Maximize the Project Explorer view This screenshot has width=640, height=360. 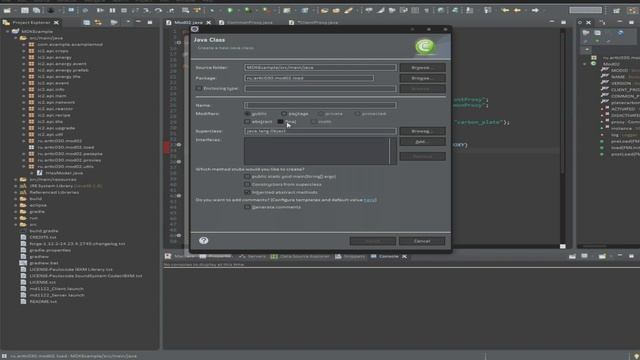coord(150,22)
